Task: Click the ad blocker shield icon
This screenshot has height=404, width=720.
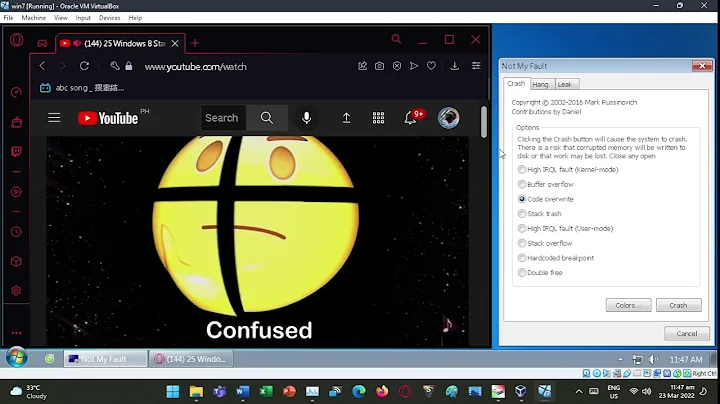Action: click(x=397, y=66)
